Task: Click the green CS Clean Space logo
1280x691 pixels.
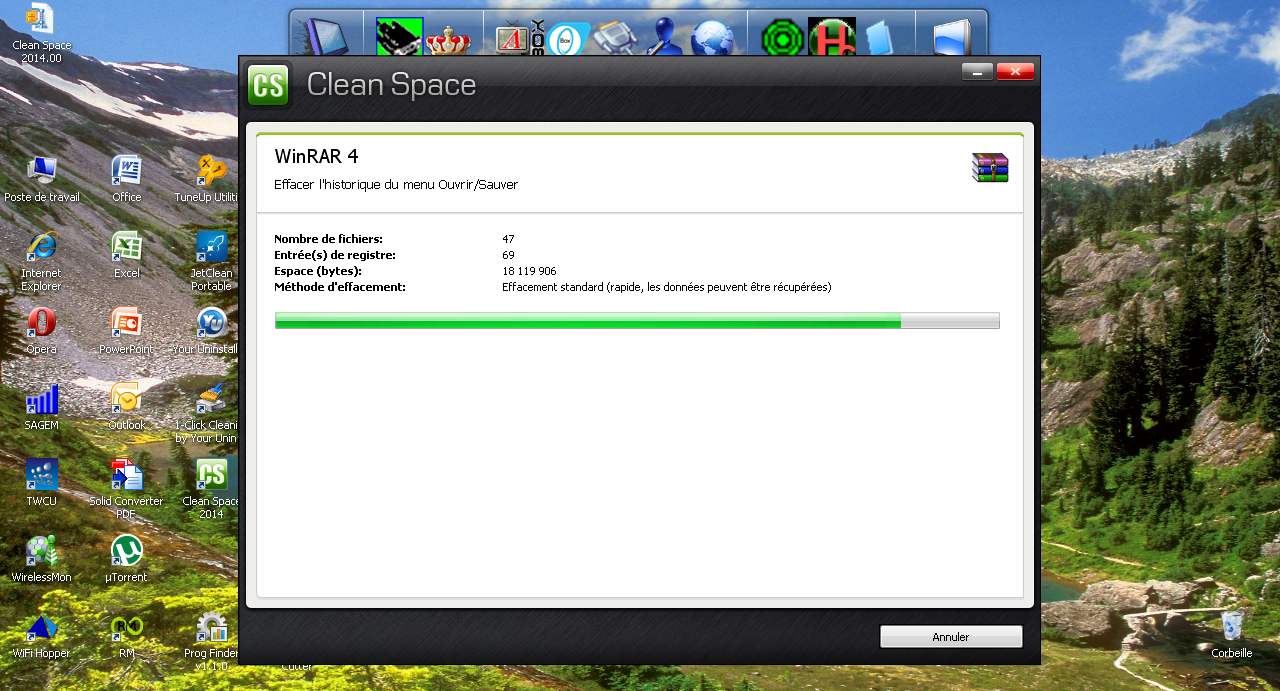Action: coord(268,85)
